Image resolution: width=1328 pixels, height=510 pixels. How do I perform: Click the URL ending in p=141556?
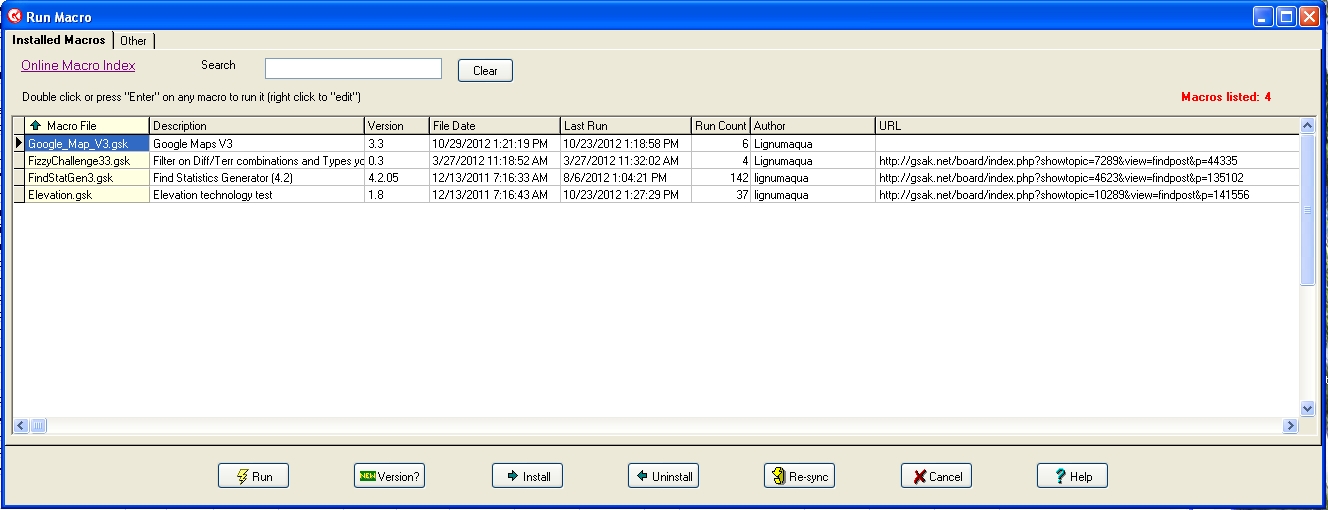coord(1064,194)
